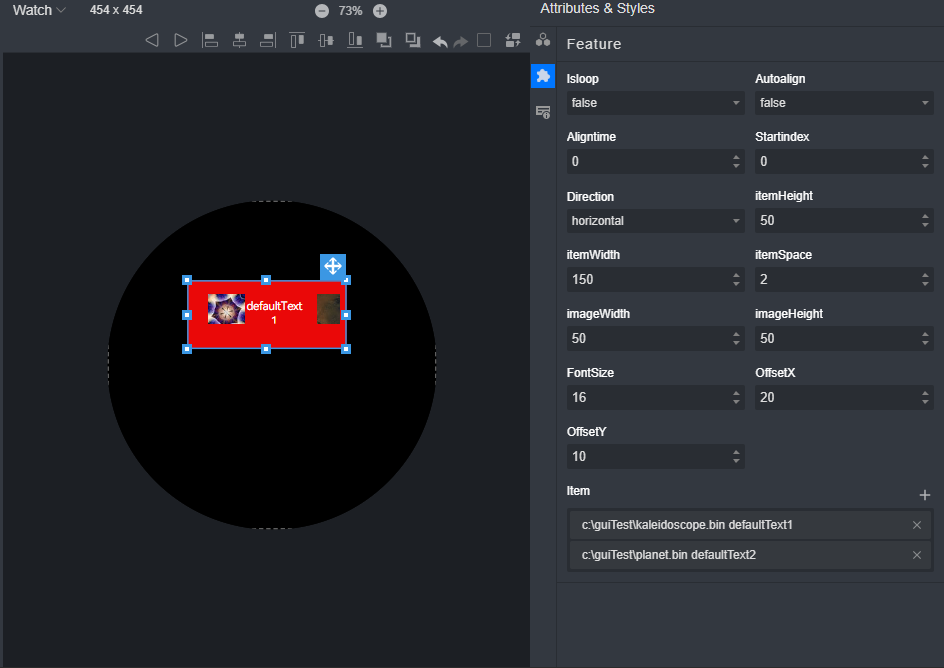Viewport: 944px width, 668px height.
Task: Zoom in with the plus icon
Action: pos(380,11)
